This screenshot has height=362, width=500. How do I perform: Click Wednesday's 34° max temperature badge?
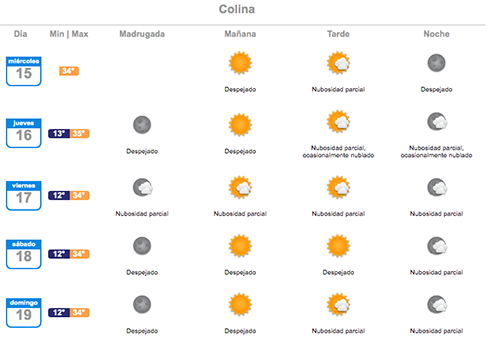(69, 71)
